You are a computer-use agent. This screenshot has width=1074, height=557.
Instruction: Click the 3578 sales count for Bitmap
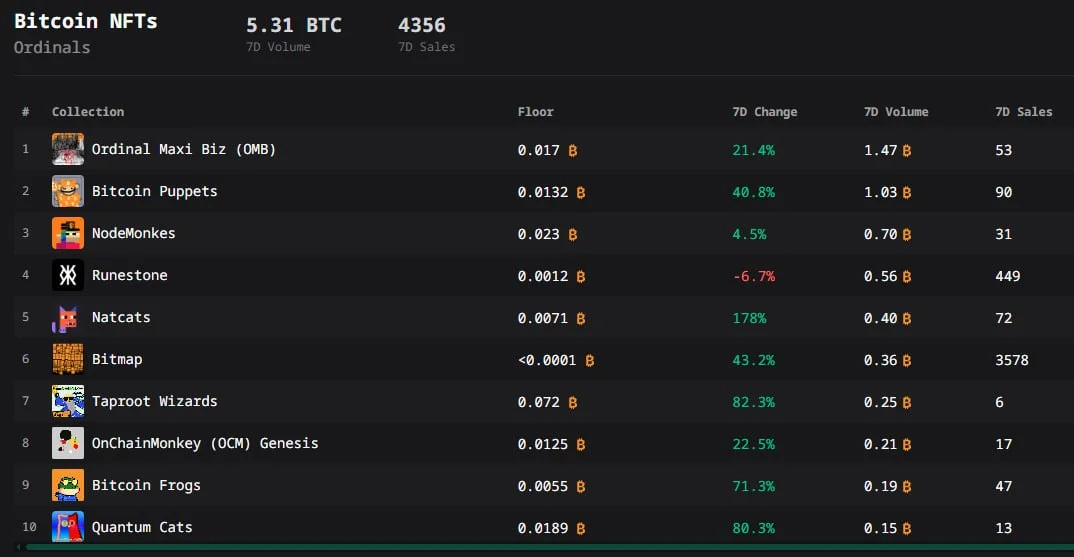pos(1012,360)
